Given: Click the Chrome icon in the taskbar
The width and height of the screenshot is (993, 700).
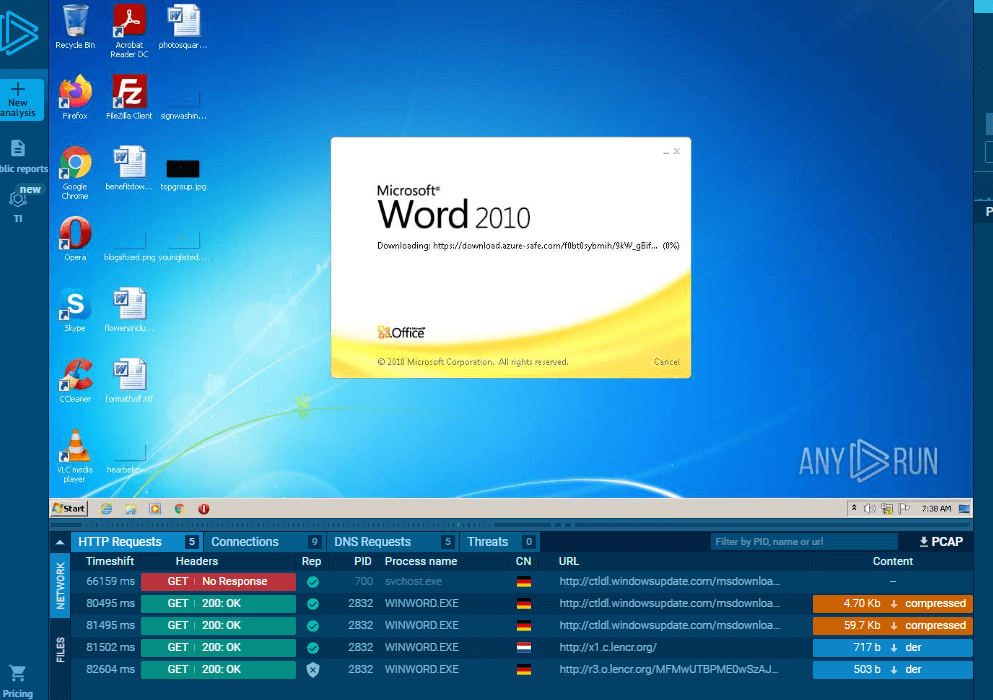Looking at the screenshot, I should [x=179, y=509].
